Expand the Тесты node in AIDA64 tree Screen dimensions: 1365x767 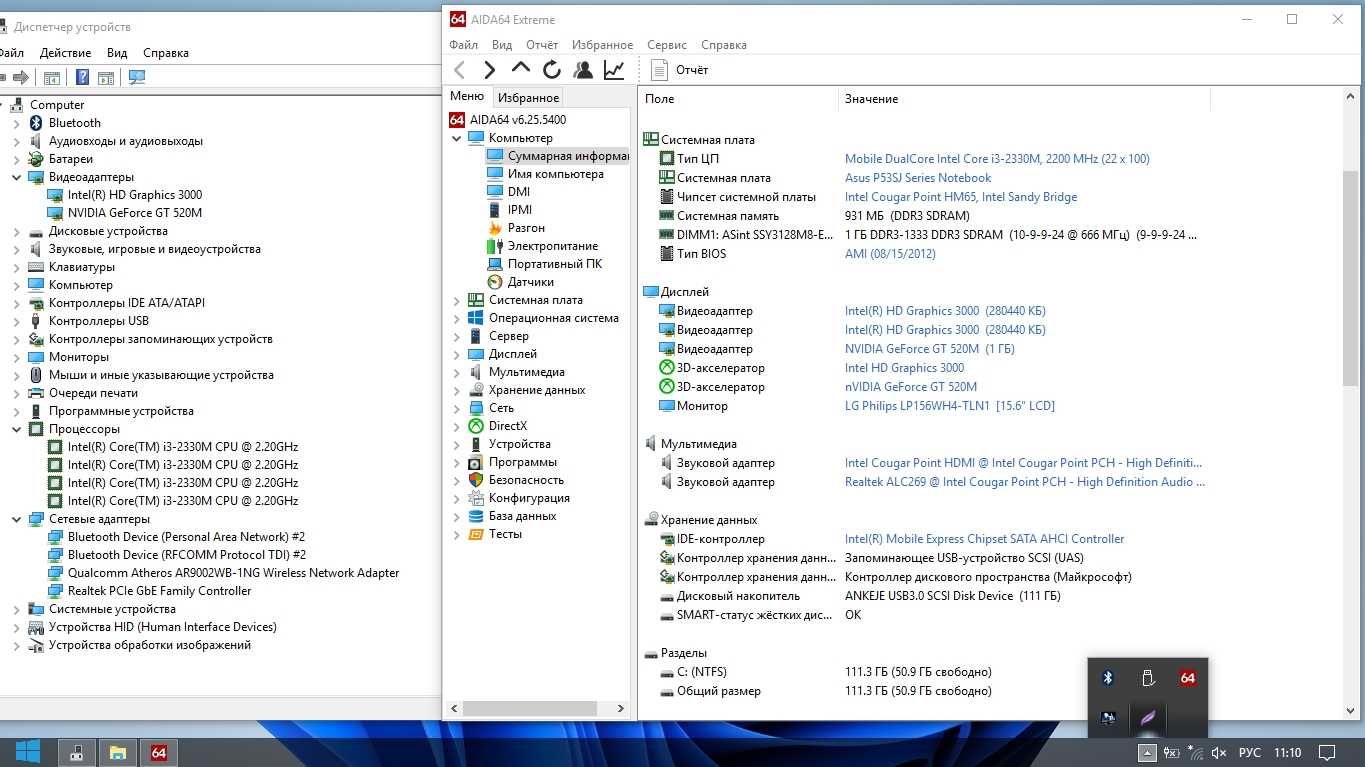(x=457, y=534)
